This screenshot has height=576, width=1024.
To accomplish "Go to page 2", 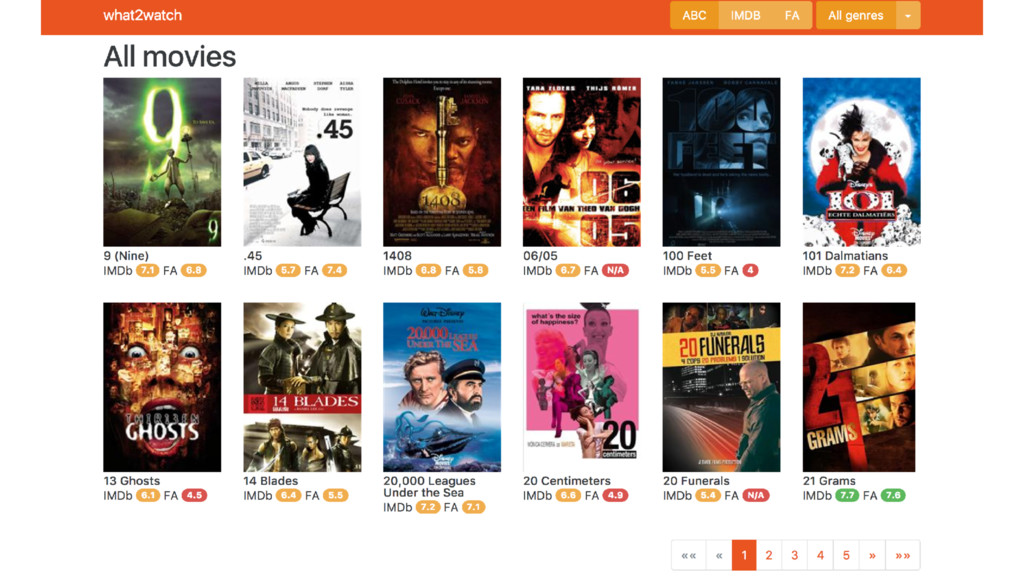I will [x=769, y=555].
